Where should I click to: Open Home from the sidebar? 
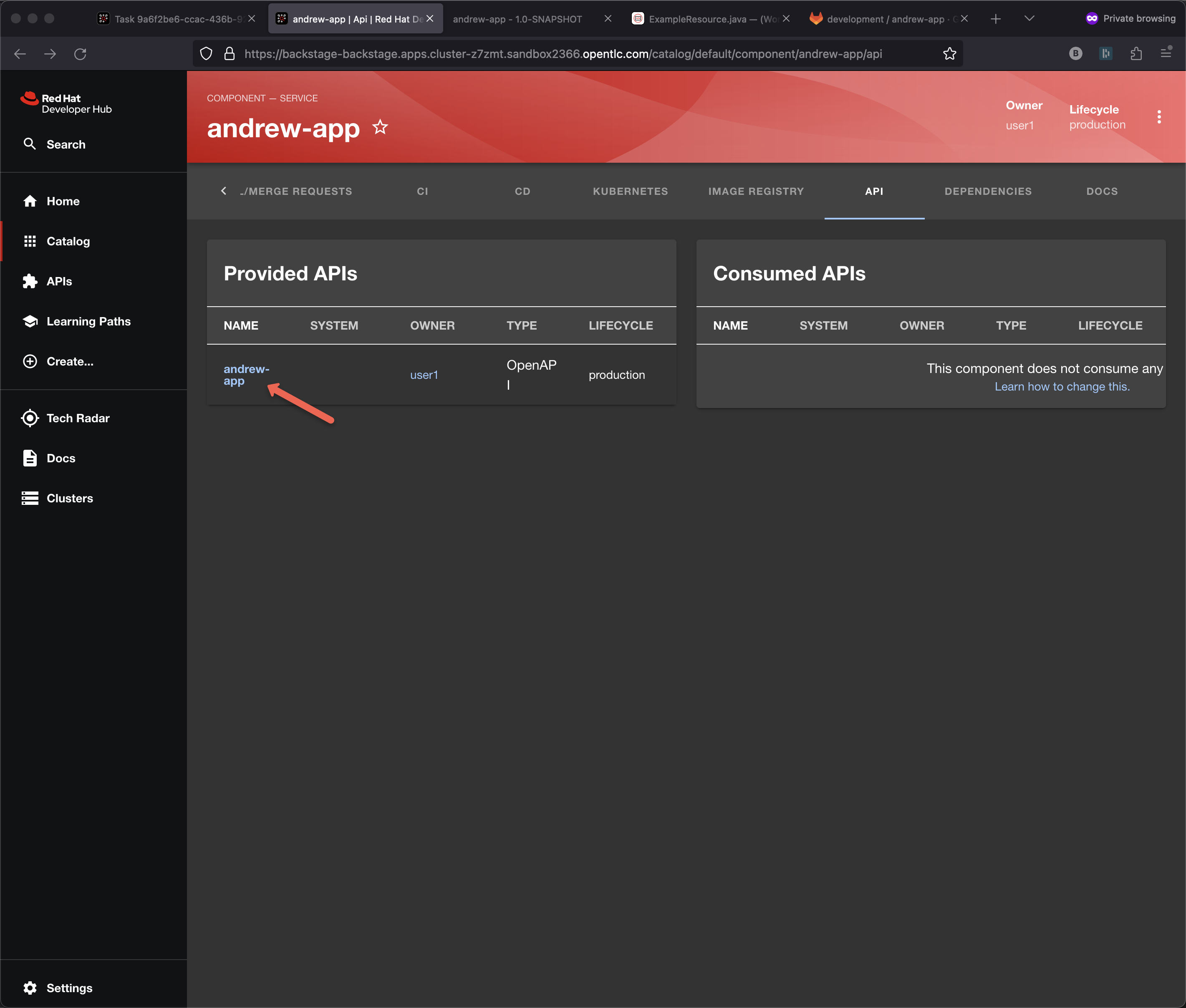click(x=63, y=201)
